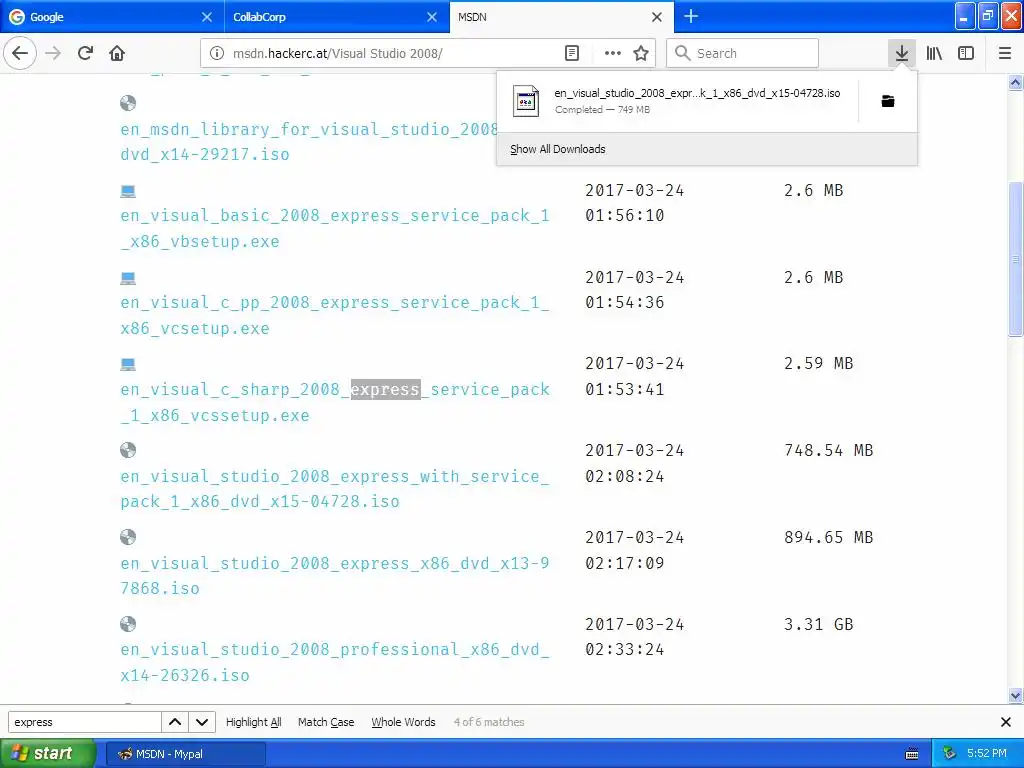
Task: Show site information icon in address bar
Action: click(x=217, y=53)
